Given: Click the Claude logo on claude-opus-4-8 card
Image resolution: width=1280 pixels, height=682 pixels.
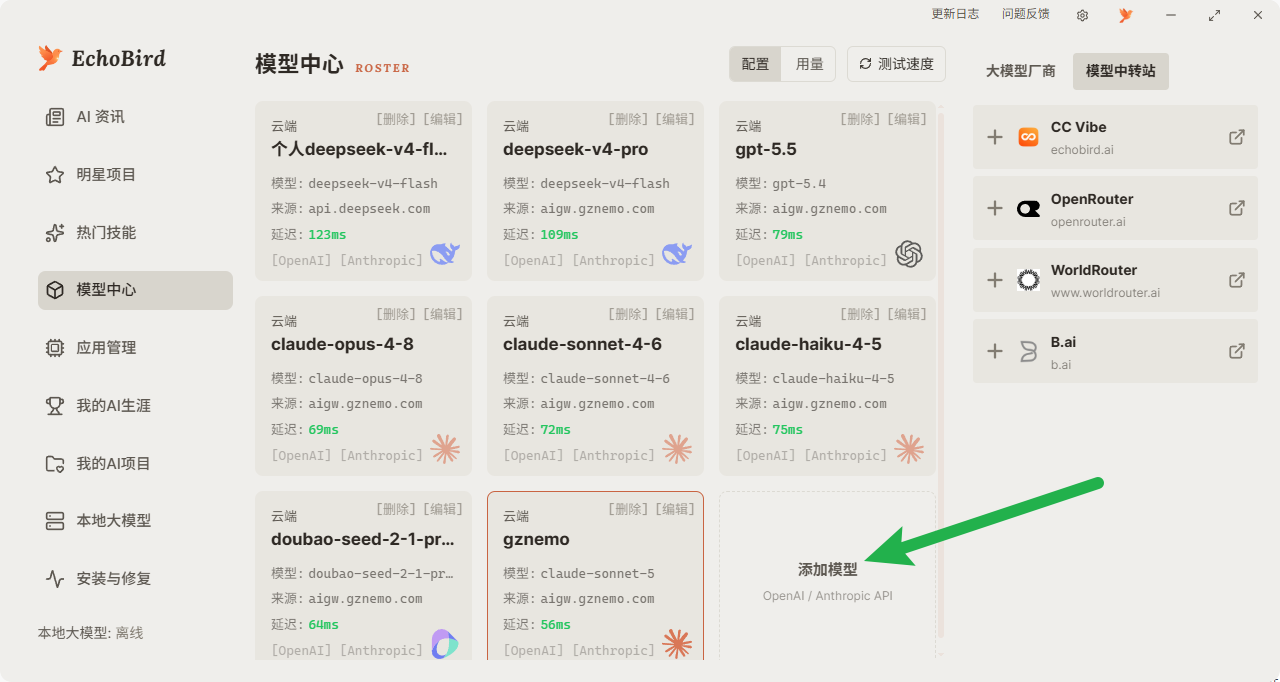Looking at the screenshot, I should click(x=445, y=448).
